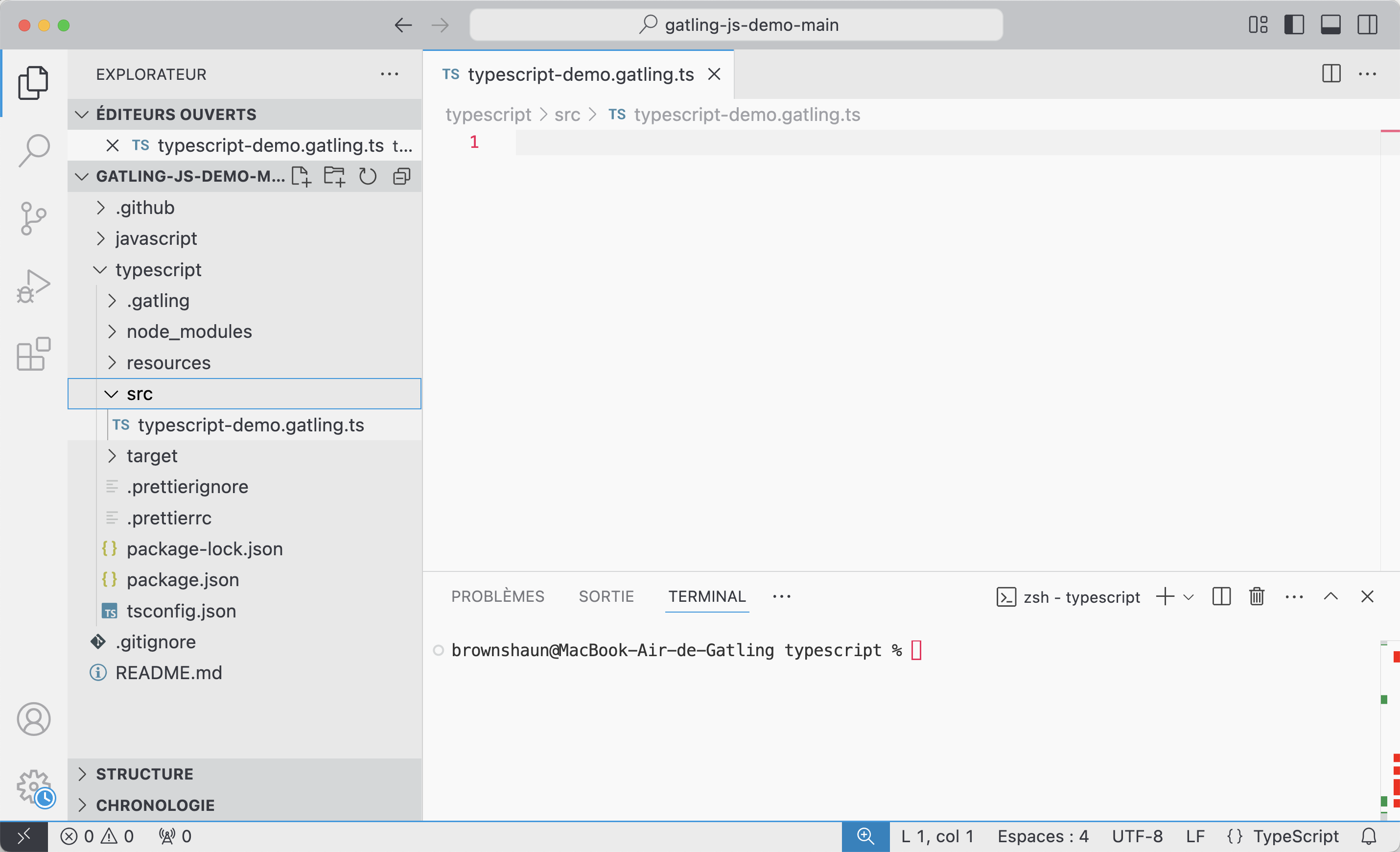Open the Accounts menu icon
Viewport: 1400px width, 852px height.
click(x=33, y=719)
